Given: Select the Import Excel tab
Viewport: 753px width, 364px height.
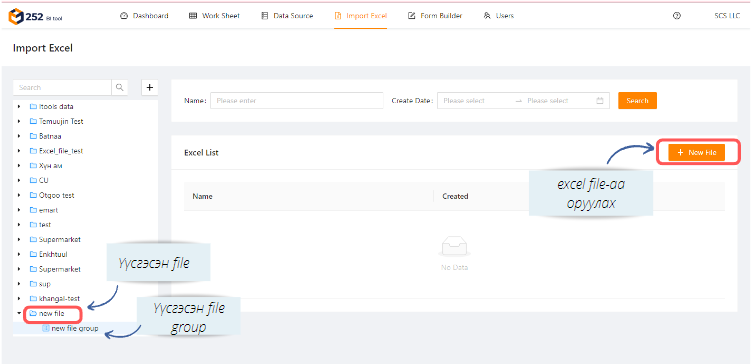Looking at the screenshot, I should [x=361, y=16].
